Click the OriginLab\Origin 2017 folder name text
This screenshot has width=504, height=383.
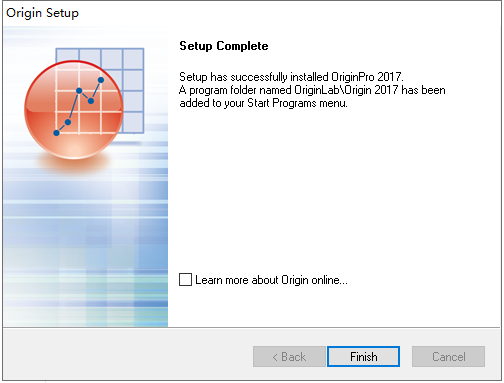[x=346, y=90]
